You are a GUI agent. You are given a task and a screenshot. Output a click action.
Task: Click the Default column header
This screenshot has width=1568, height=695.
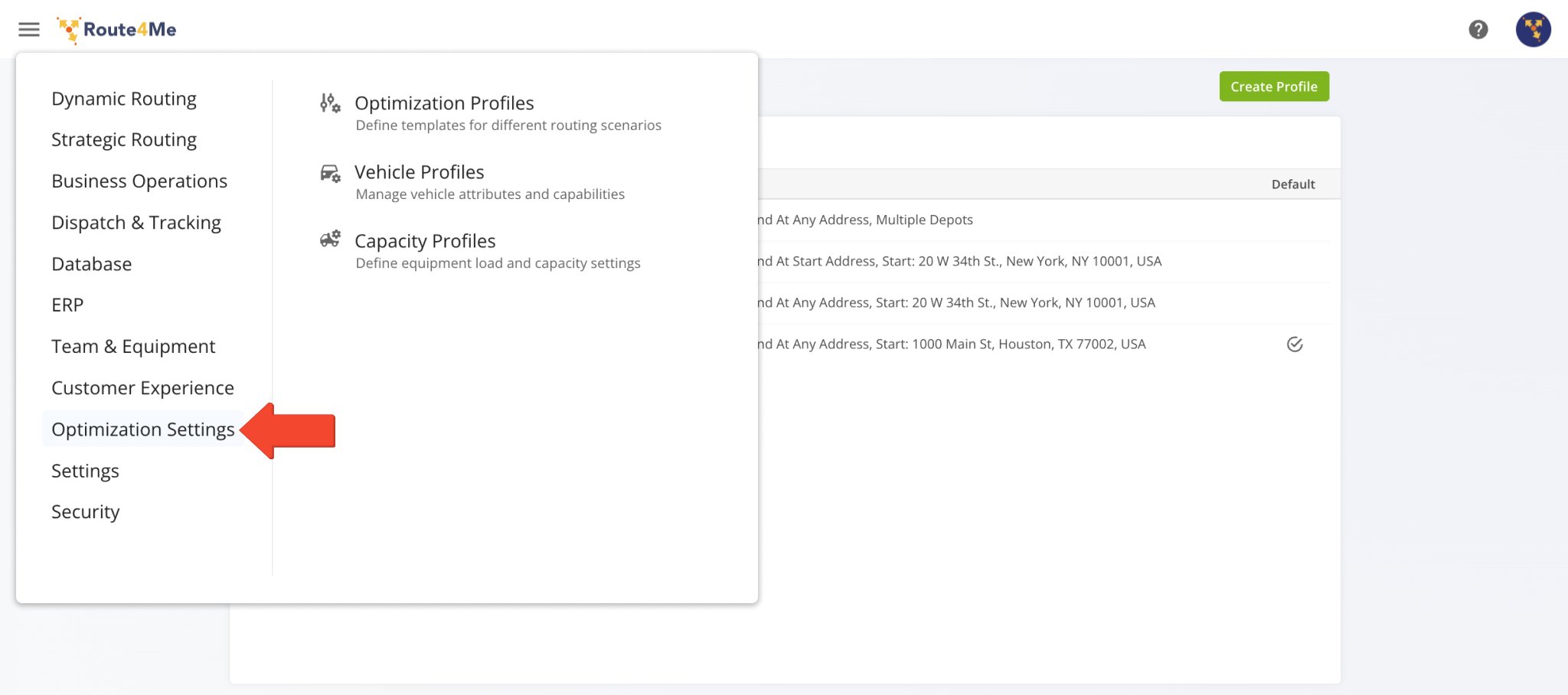pyautogui.click(x=1292, y=184)
